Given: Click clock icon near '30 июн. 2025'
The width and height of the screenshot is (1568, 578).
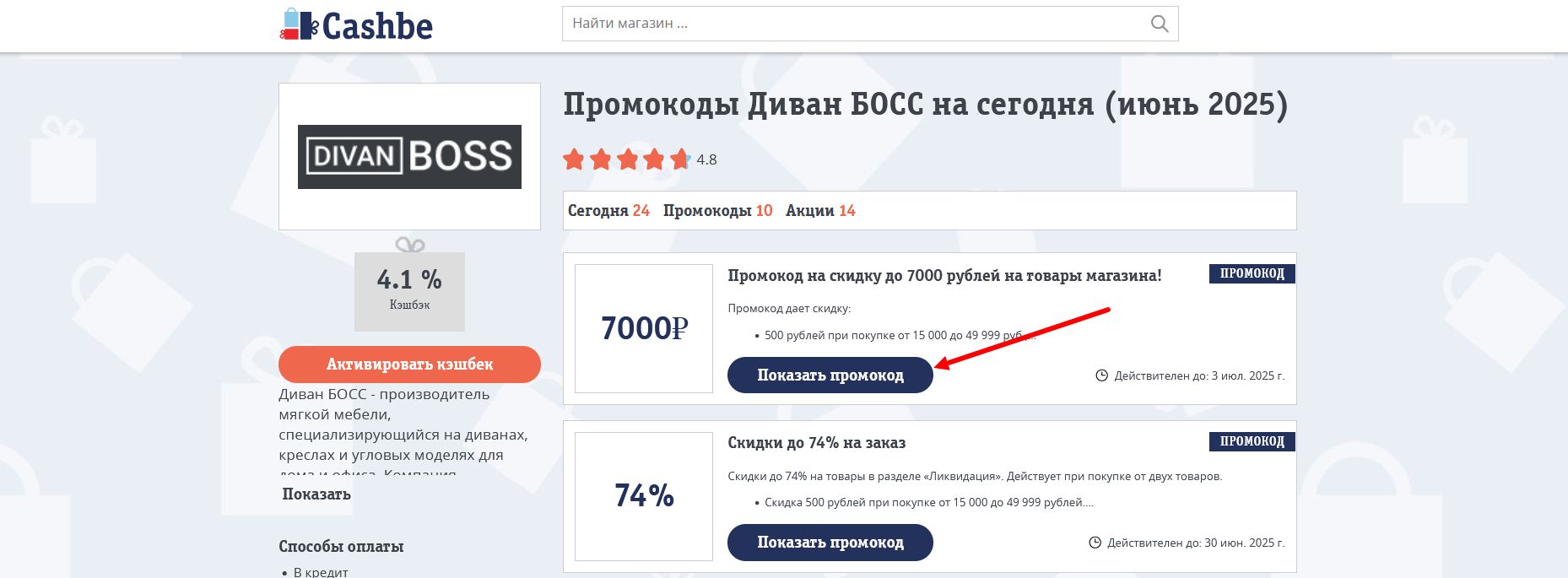Looking at the screenshot, I should pyautogui.click(x=1095, y=543).
